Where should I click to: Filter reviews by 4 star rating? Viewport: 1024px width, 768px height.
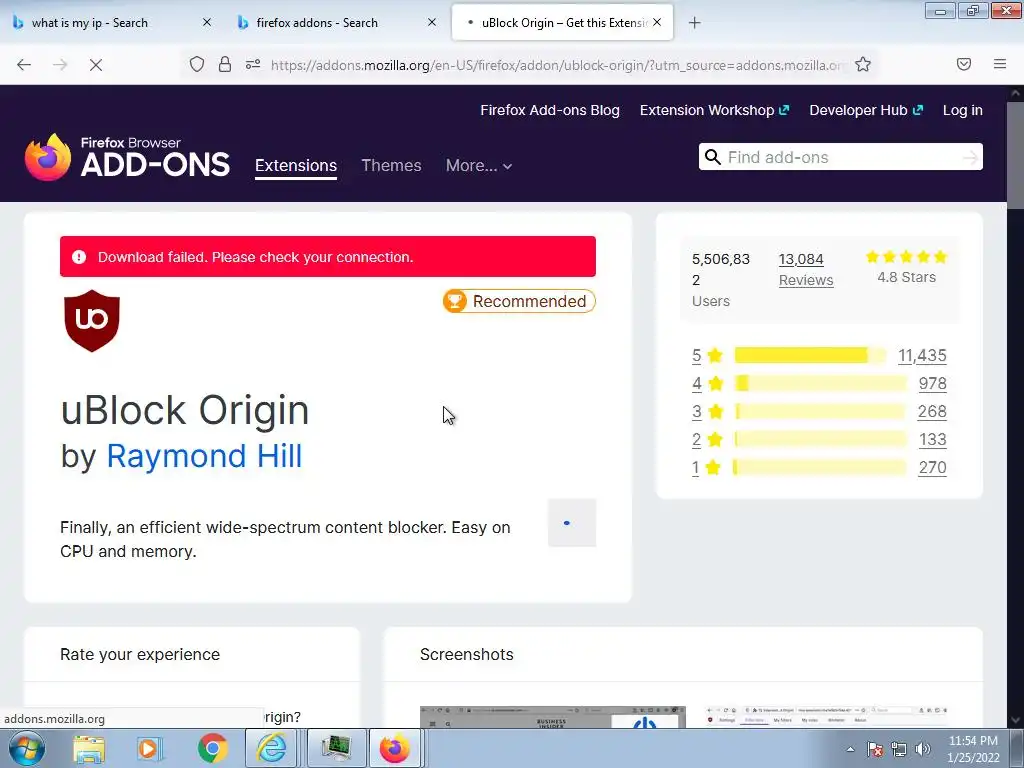click(707, 383)
